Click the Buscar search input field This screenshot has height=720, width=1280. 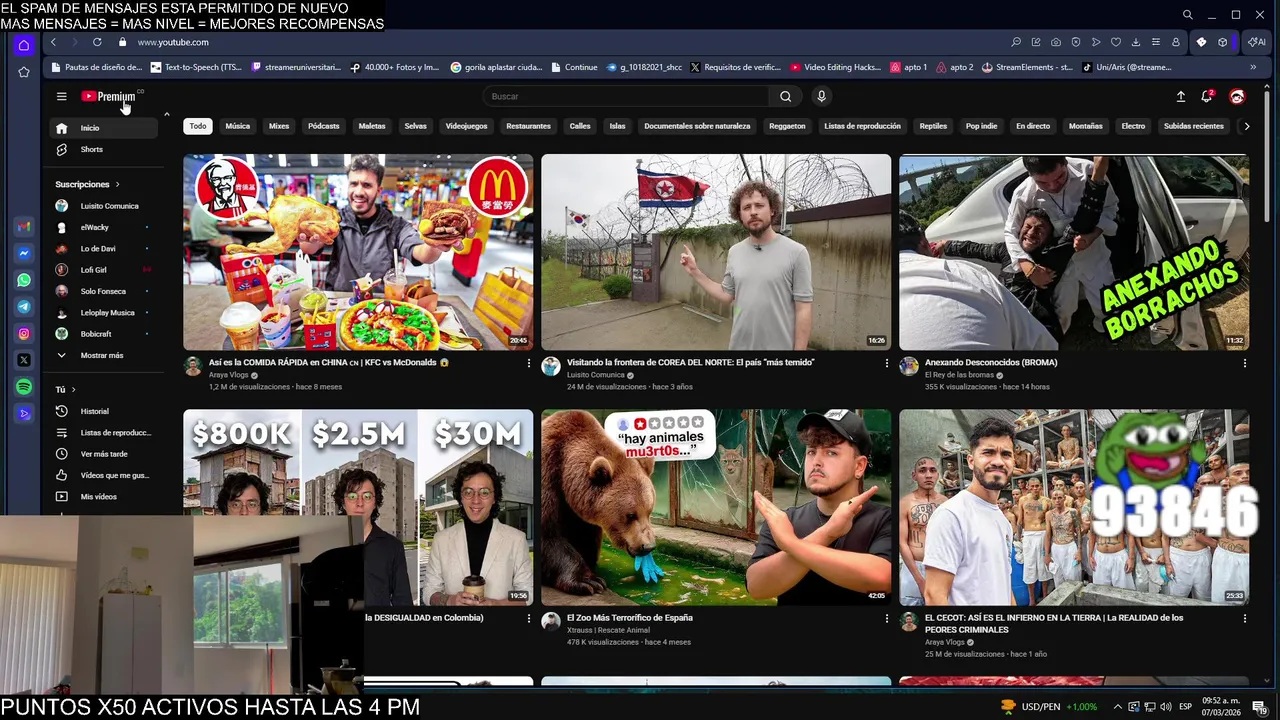pos(626,96)
